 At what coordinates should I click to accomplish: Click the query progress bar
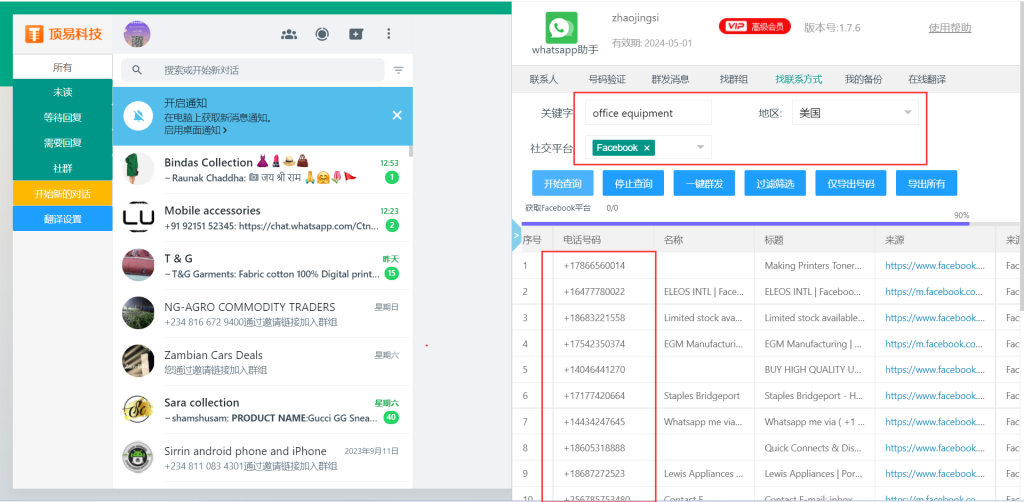tap(745, 223)
